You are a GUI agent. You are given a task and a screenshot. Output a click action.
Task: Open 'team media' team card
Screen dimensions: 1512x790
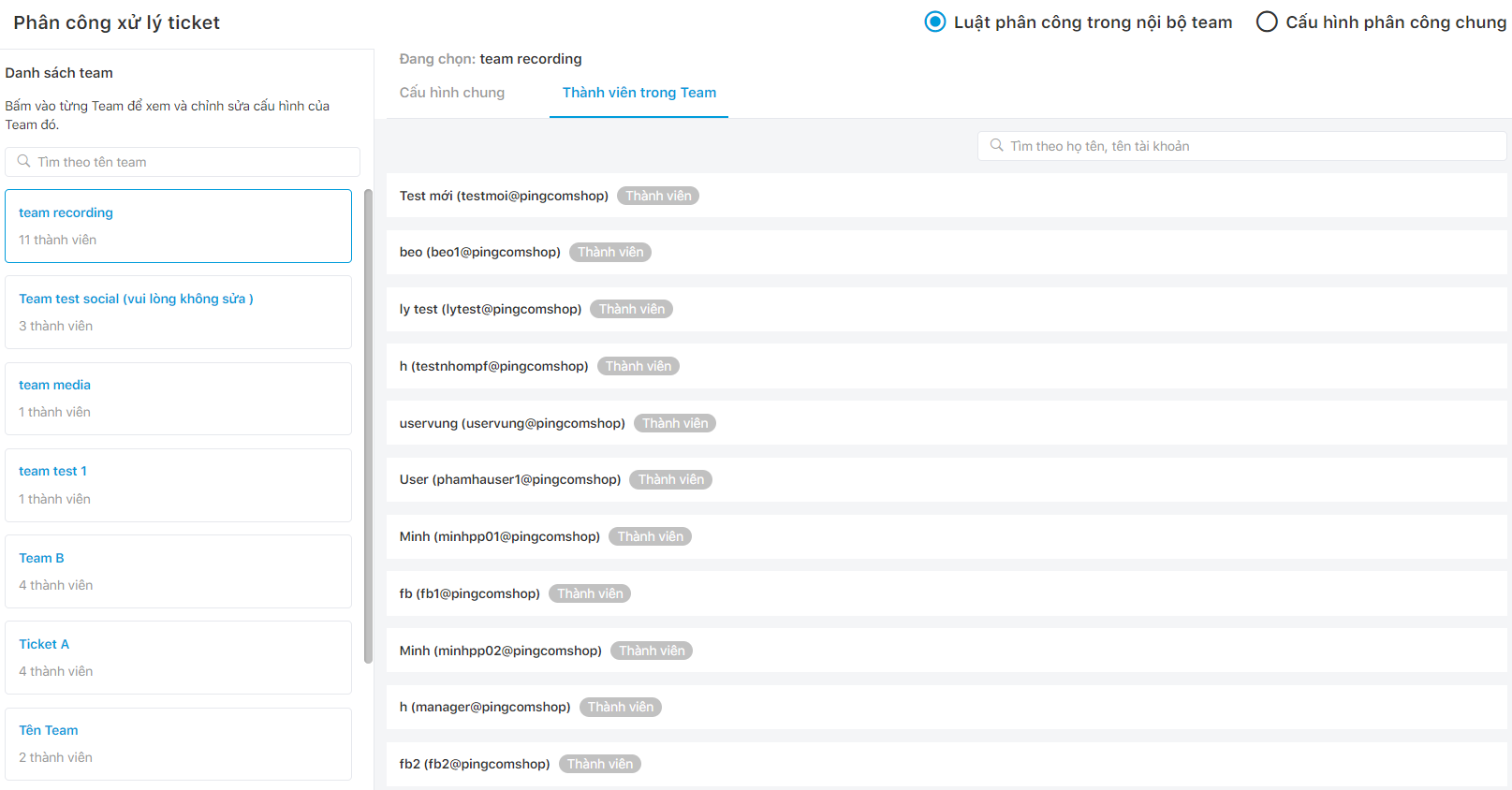[x=178, y=399]
